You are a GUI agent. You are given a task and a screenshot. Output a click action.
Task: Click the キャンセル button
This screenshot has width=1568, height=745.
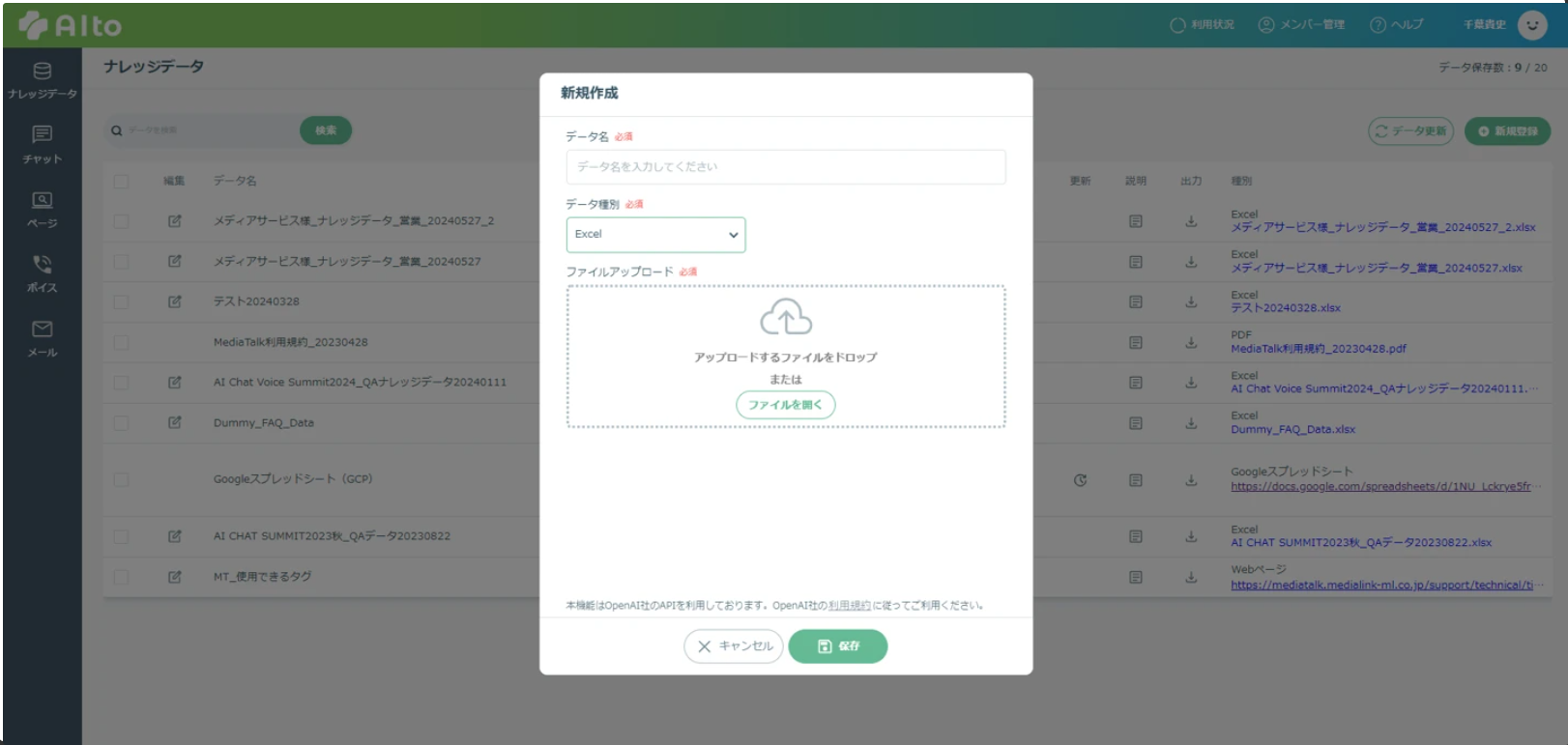point(734,646)
